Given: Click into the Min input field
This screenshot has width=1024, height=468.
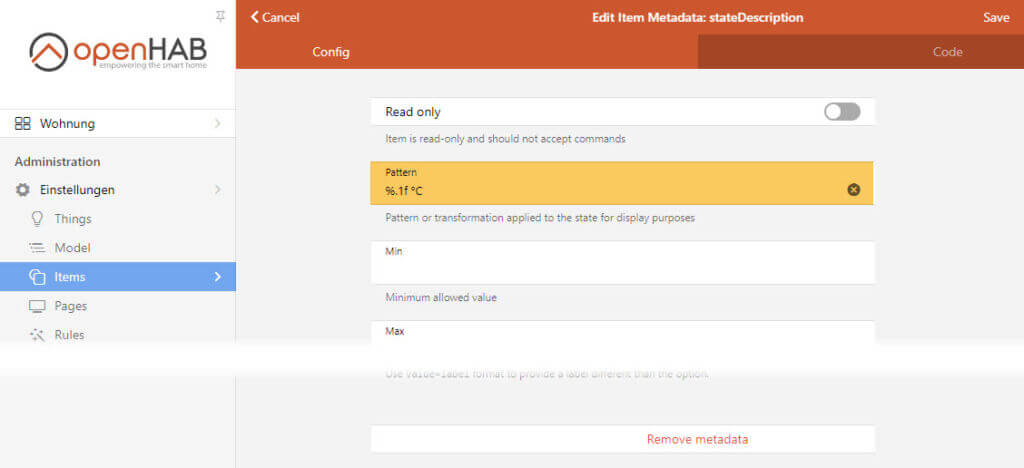Looking at the screenshot, I should tap(620, 270).
